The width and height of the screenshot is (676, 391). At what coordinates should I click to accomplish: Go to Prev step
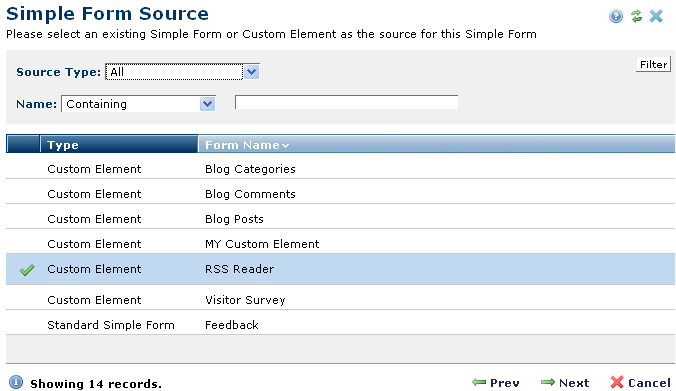496,382
